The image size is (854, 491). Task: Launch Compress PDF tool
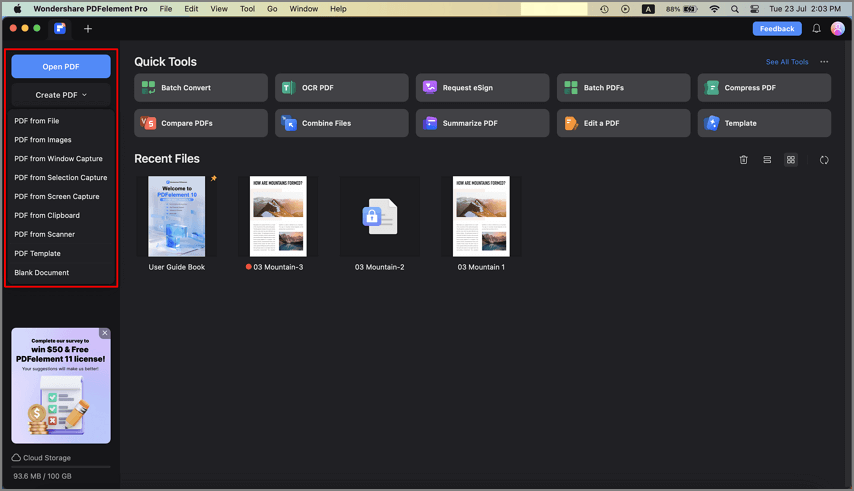(x=764, y=88)
